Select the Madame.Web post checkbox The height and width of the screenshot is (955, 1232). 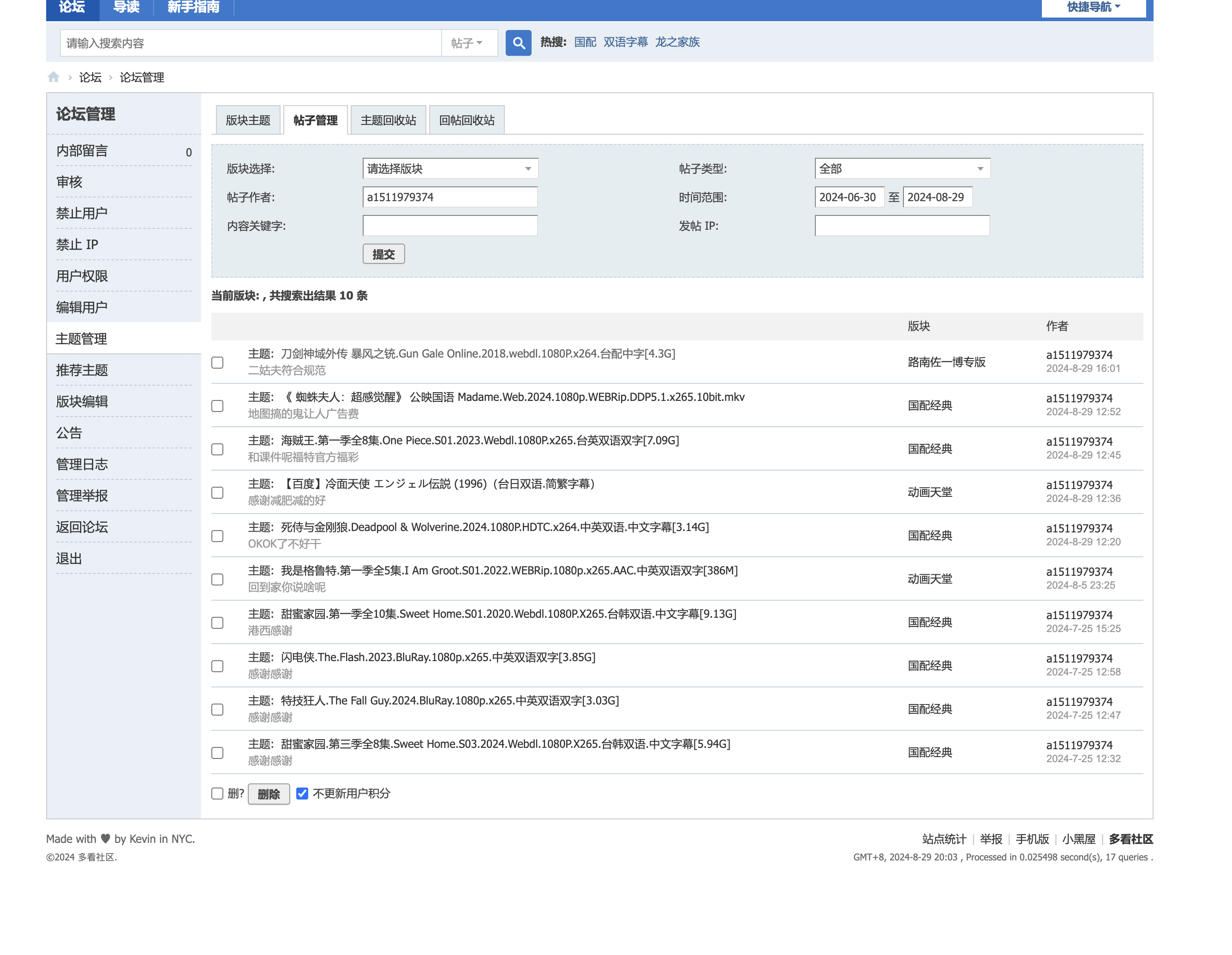(x=217, y=406)
